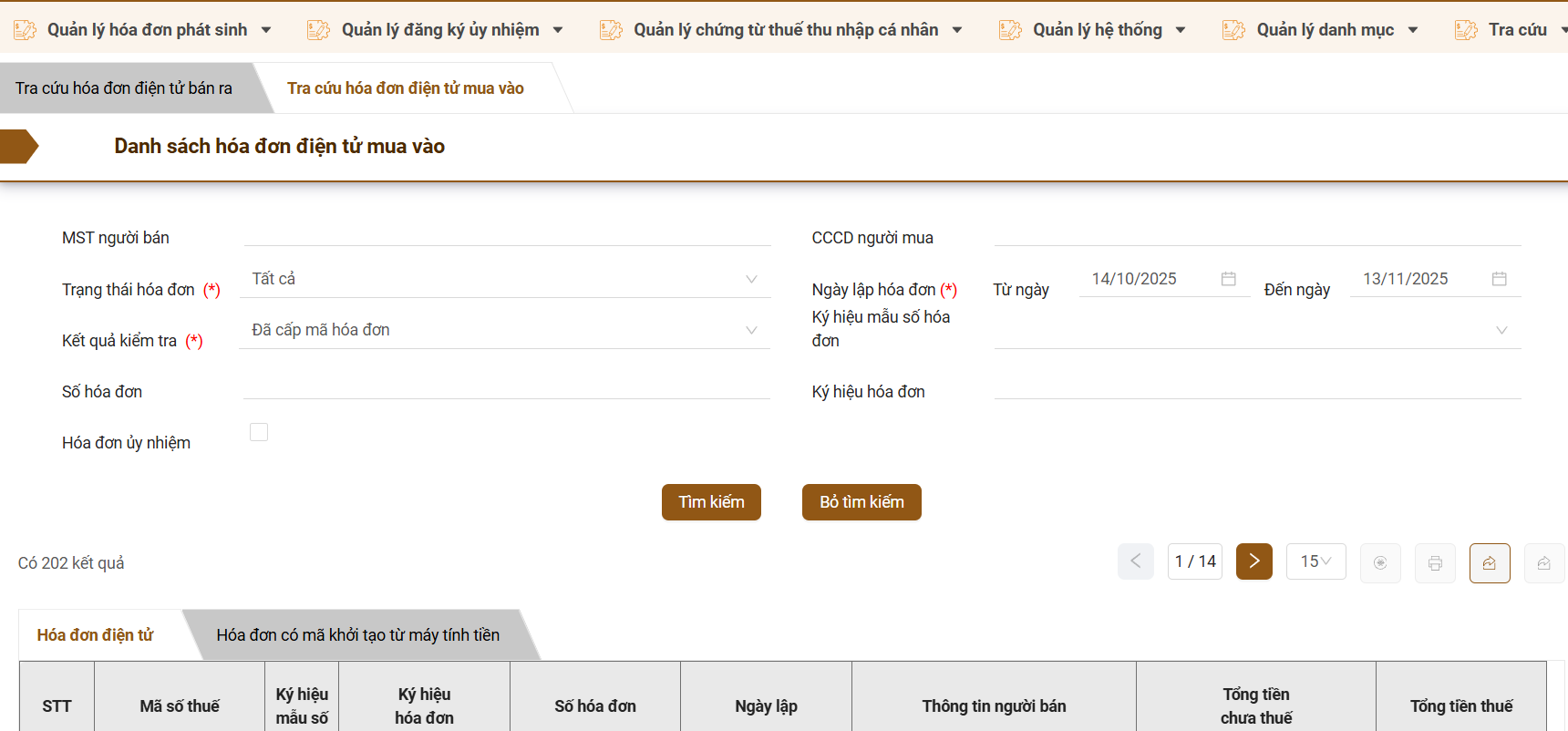Expand the 'Ký hiệu mẫu số hóa đơn' dropdown
This screenshot has height=731, width=1568.
point(1256,330)
